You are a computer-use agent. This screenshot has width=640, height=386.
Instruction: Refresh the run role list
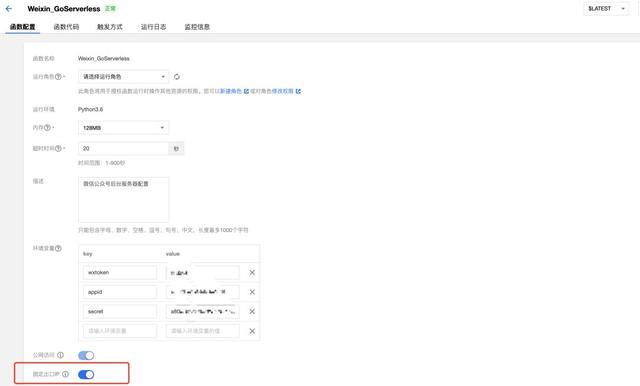pyautogui.click(x=177, y=77)
